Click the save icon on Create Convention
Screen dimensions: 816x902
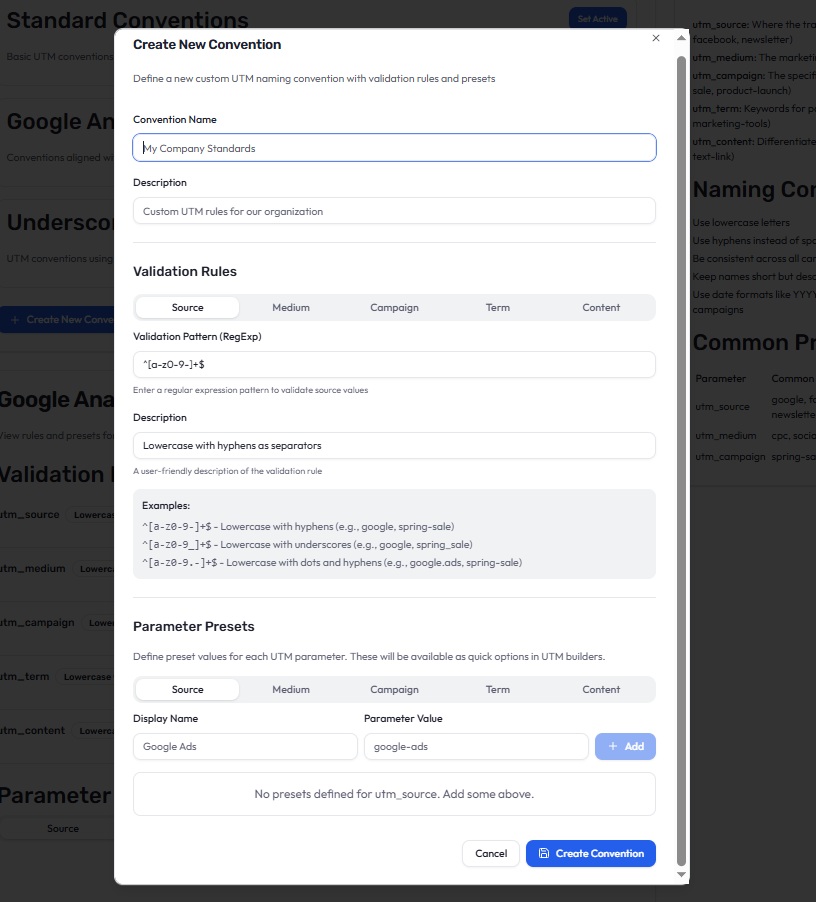point(543,853)
